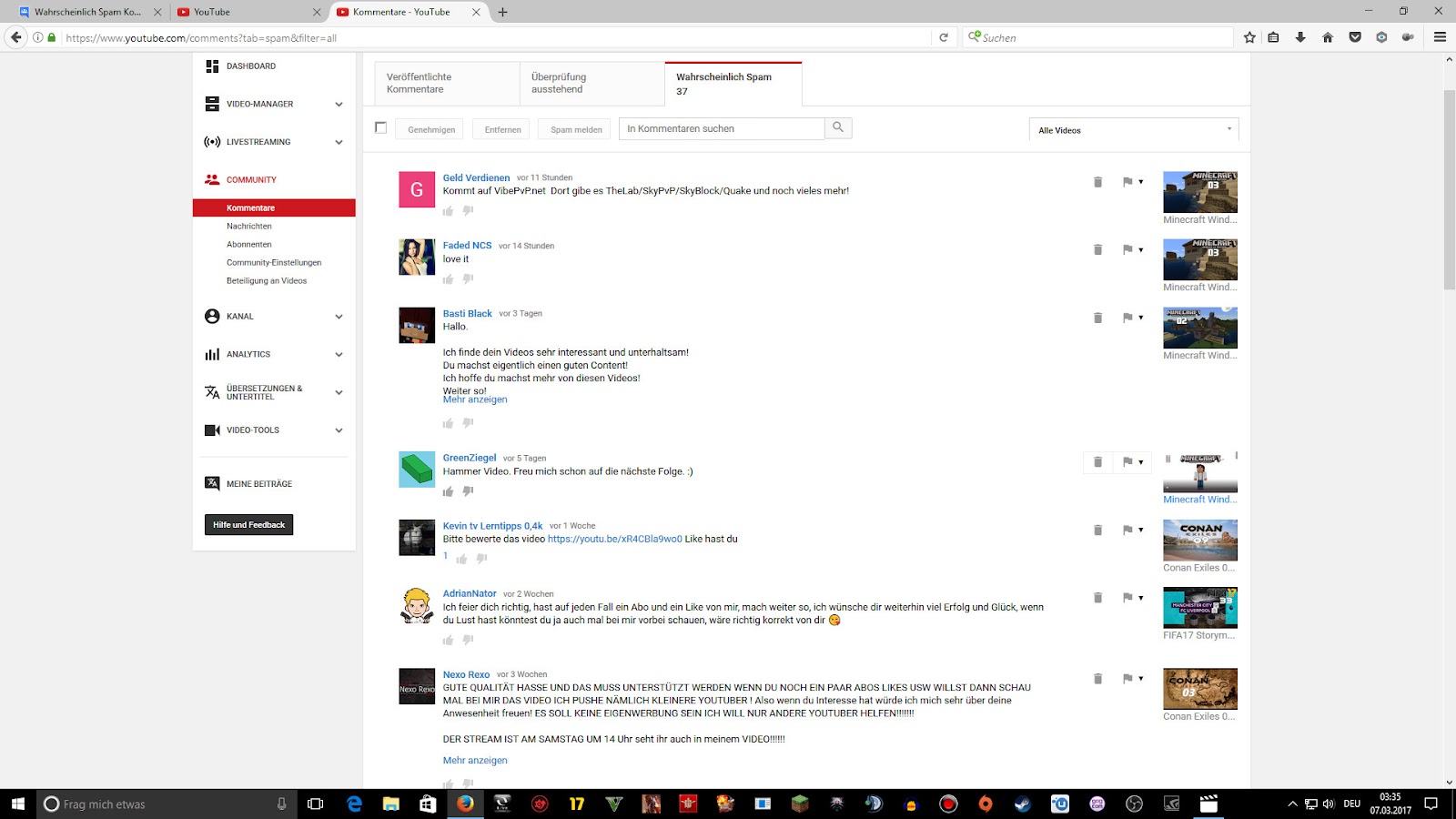Switch to Überprüfung ausstehend tab
This screenshot has height=819, width=1456.
(592, 84)
